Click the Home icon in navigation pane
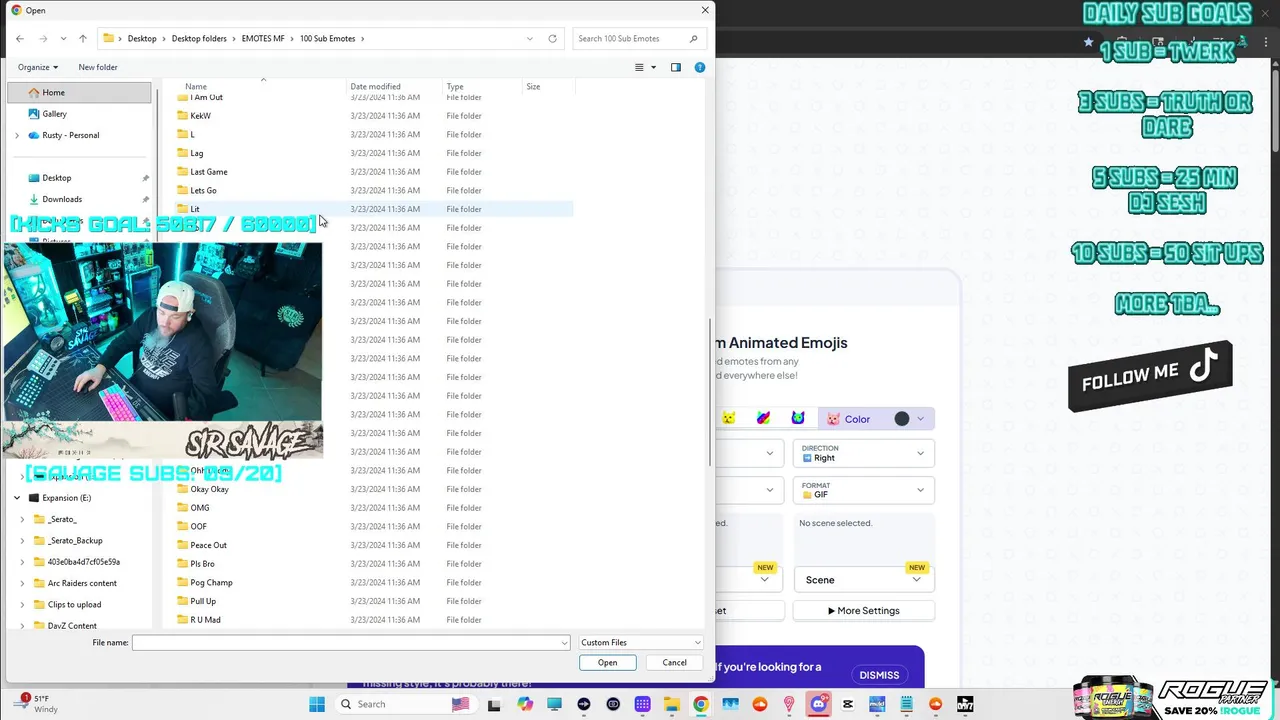1280x720 pixels. (x=33, y=92)
